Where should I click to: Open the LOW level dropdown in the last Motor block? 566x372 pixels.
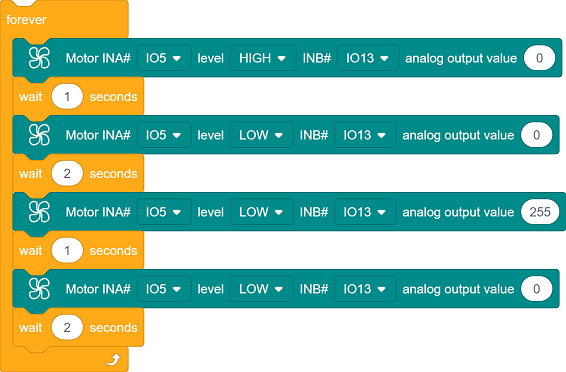[262, 289]
